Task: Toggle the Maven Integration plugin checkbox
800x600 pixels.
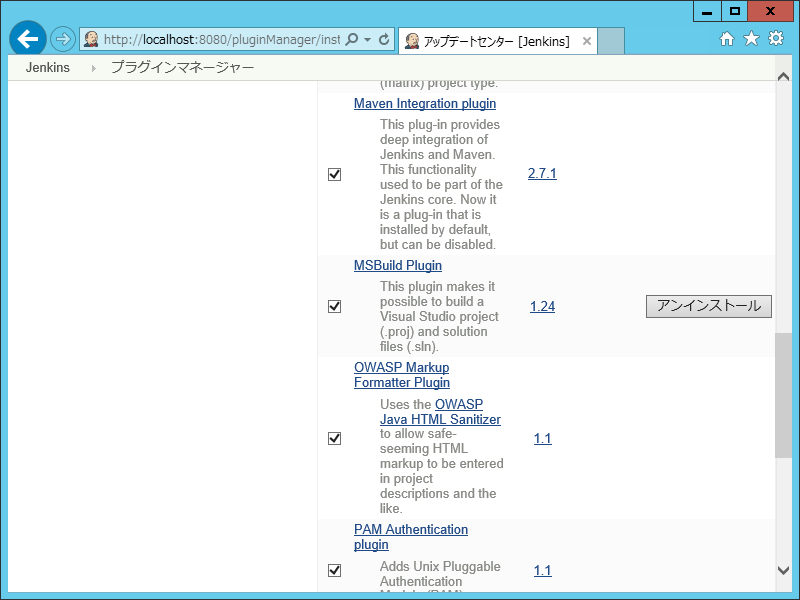Action: click(x=334, y=174)
